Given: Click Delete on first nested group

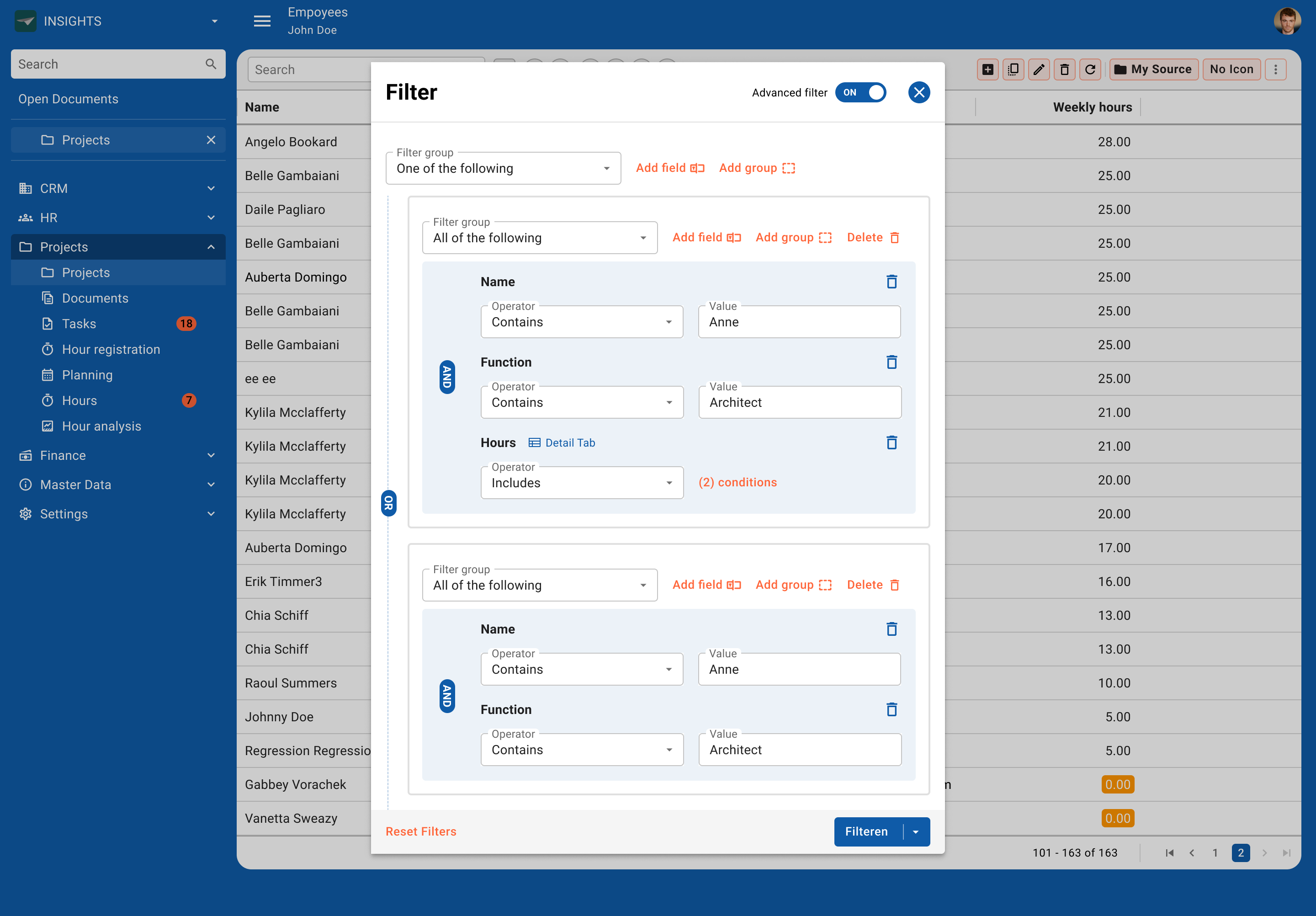Looking at the screenshot, I should point(874,237).
